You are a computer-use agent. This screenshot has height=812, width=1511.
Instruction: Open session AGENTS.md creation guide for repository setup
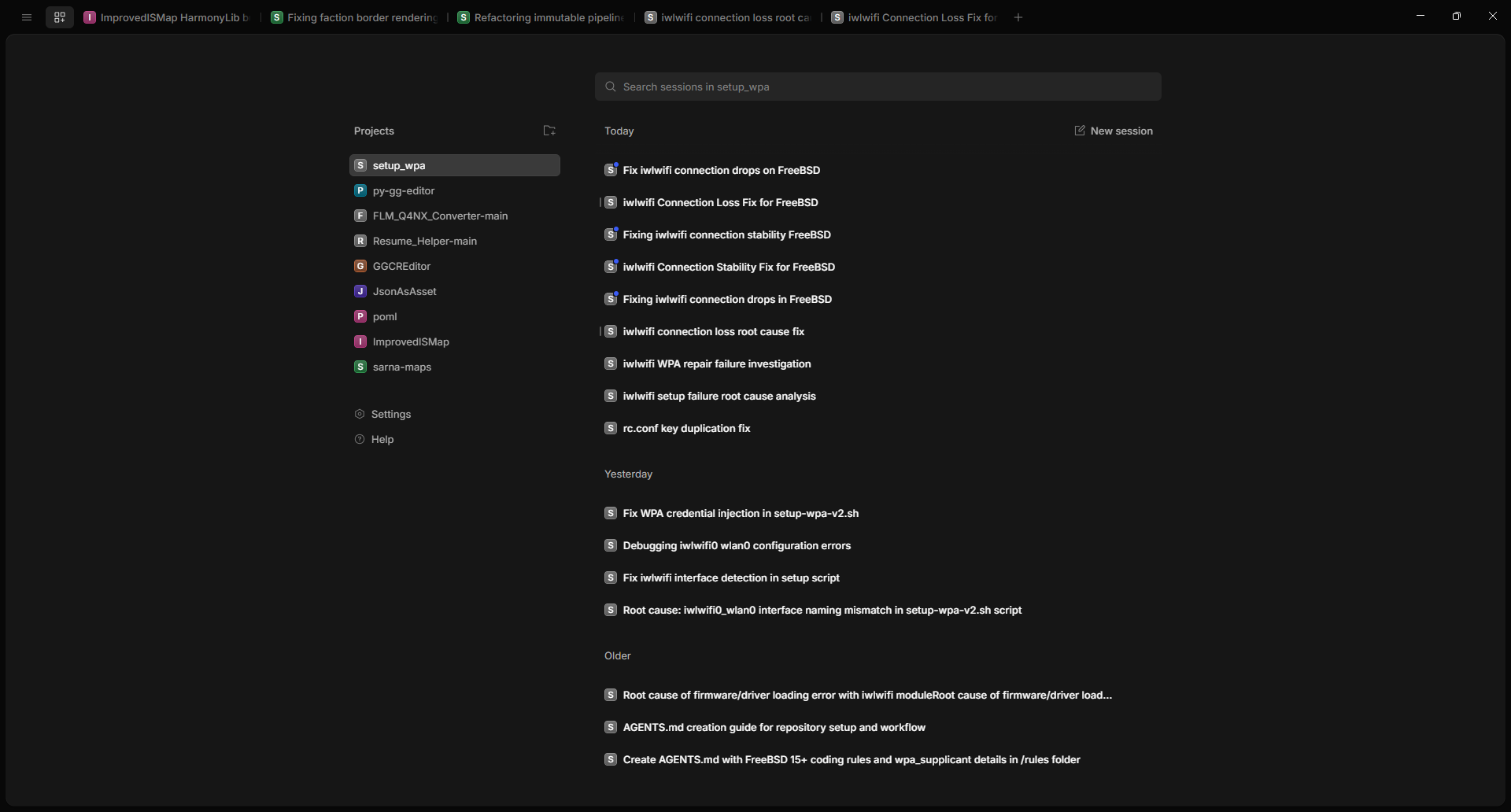(x=878, y=727)
